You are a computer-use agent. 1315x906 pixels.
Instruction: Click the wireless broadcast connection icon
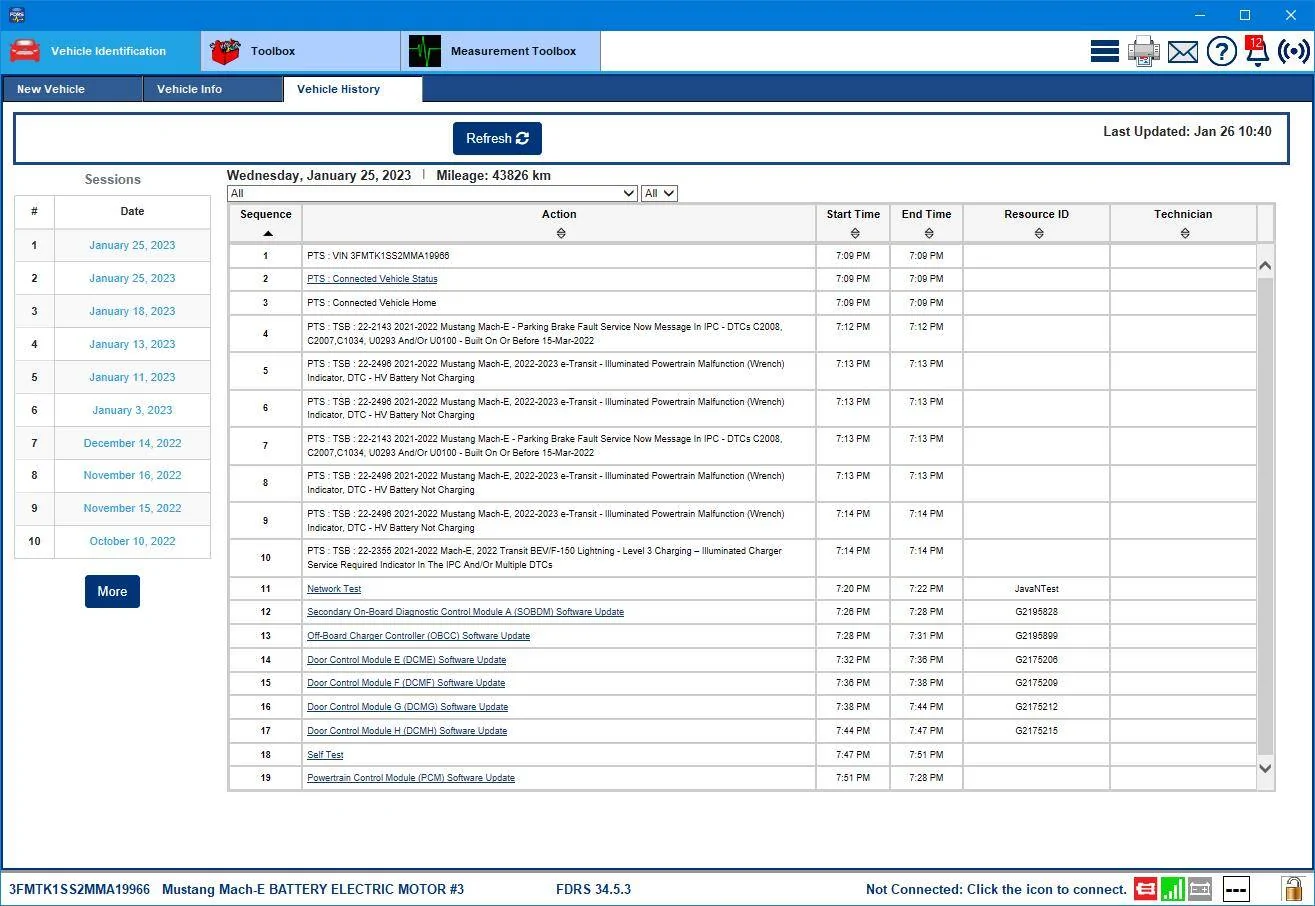coord(1294,51)
